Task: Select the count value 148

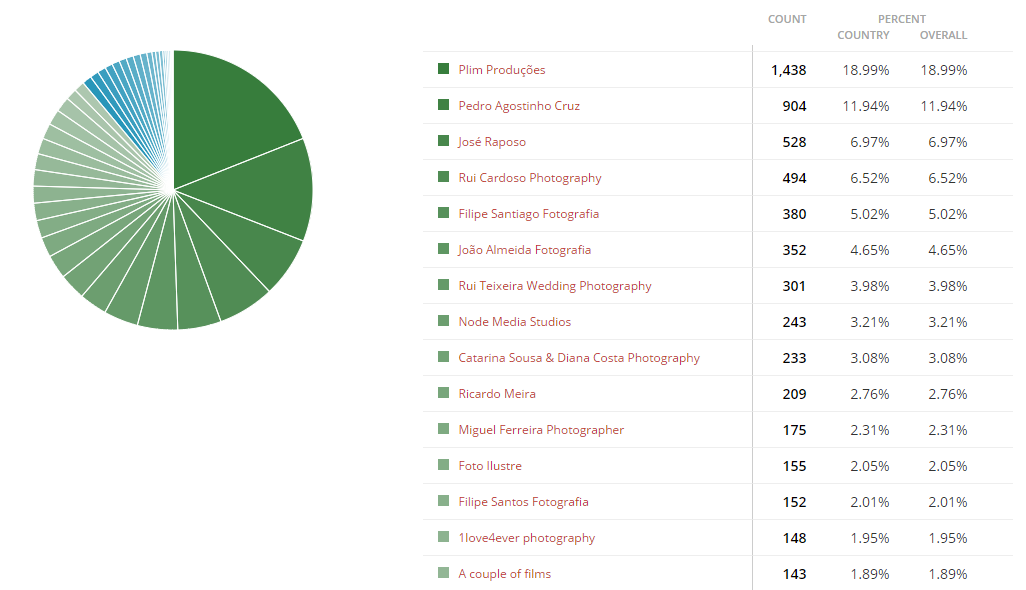Action: click(794, 538)
